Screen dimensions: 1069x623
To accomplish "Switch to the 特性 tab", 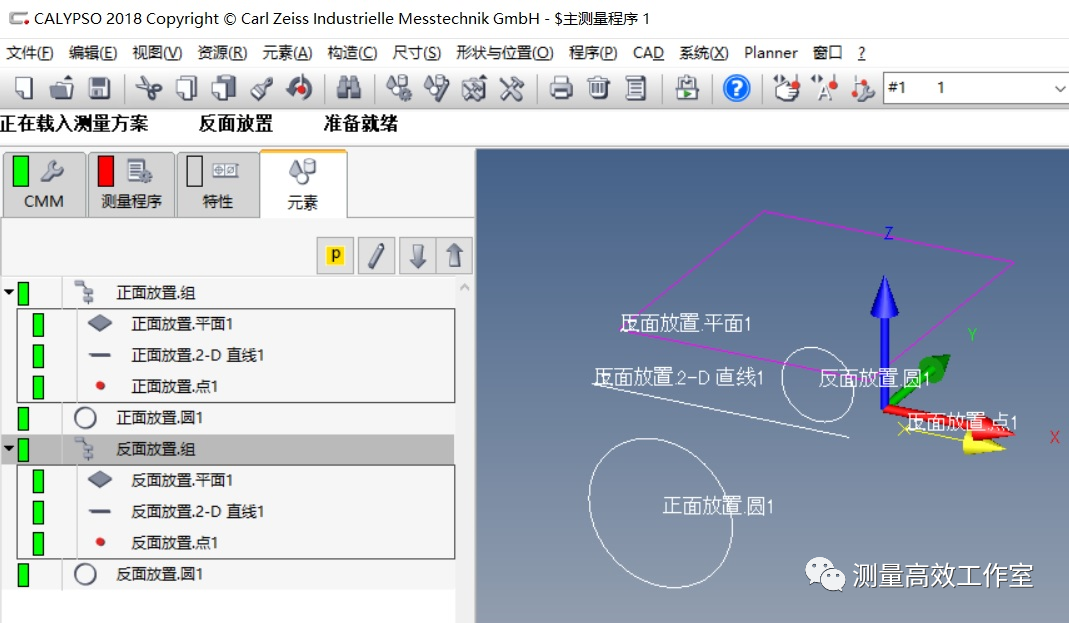I will click(x=217, y=184).
